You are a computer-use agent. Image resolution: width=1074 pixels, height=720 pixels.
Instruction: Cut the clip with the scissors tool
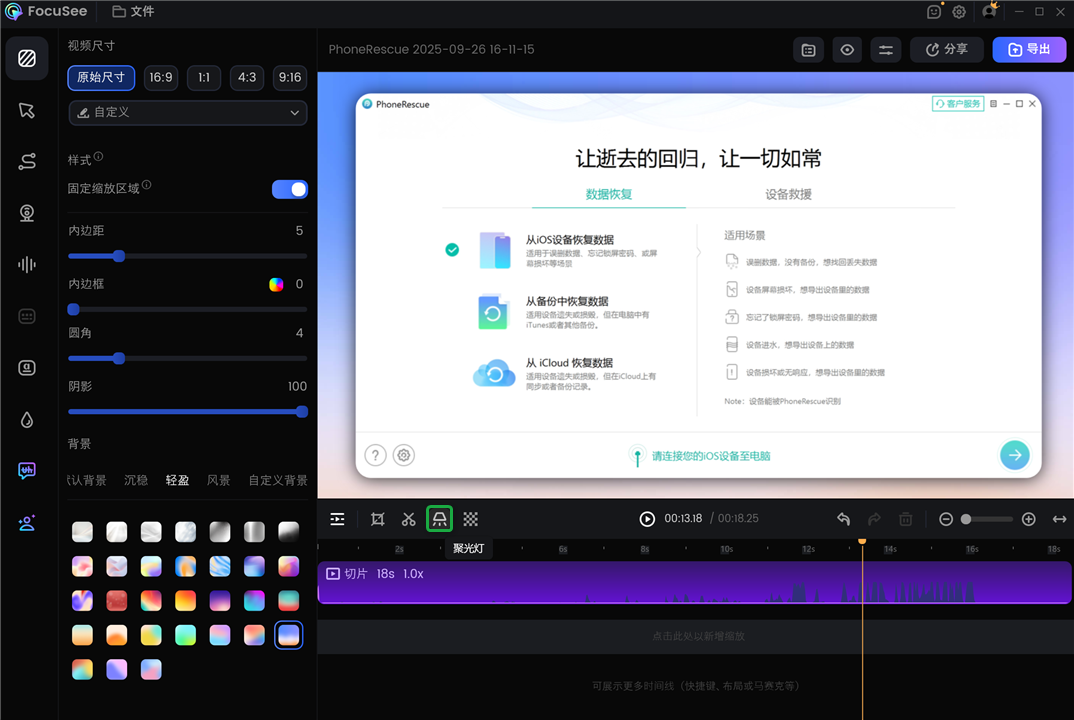(408, 519)
